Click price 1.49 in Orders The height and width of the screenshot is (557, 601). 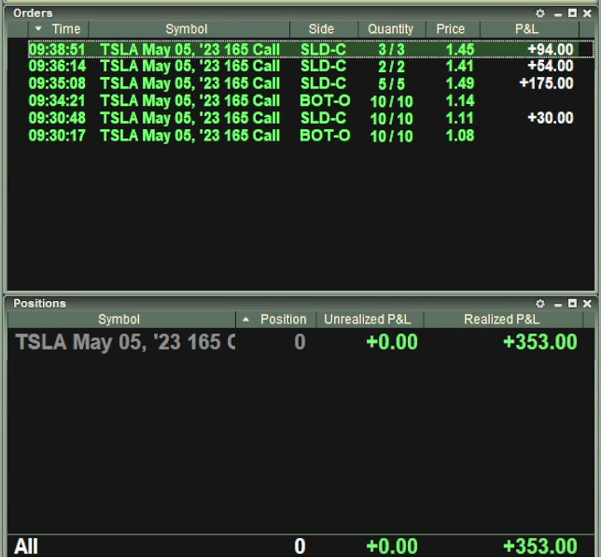click(x=460, y=83)
